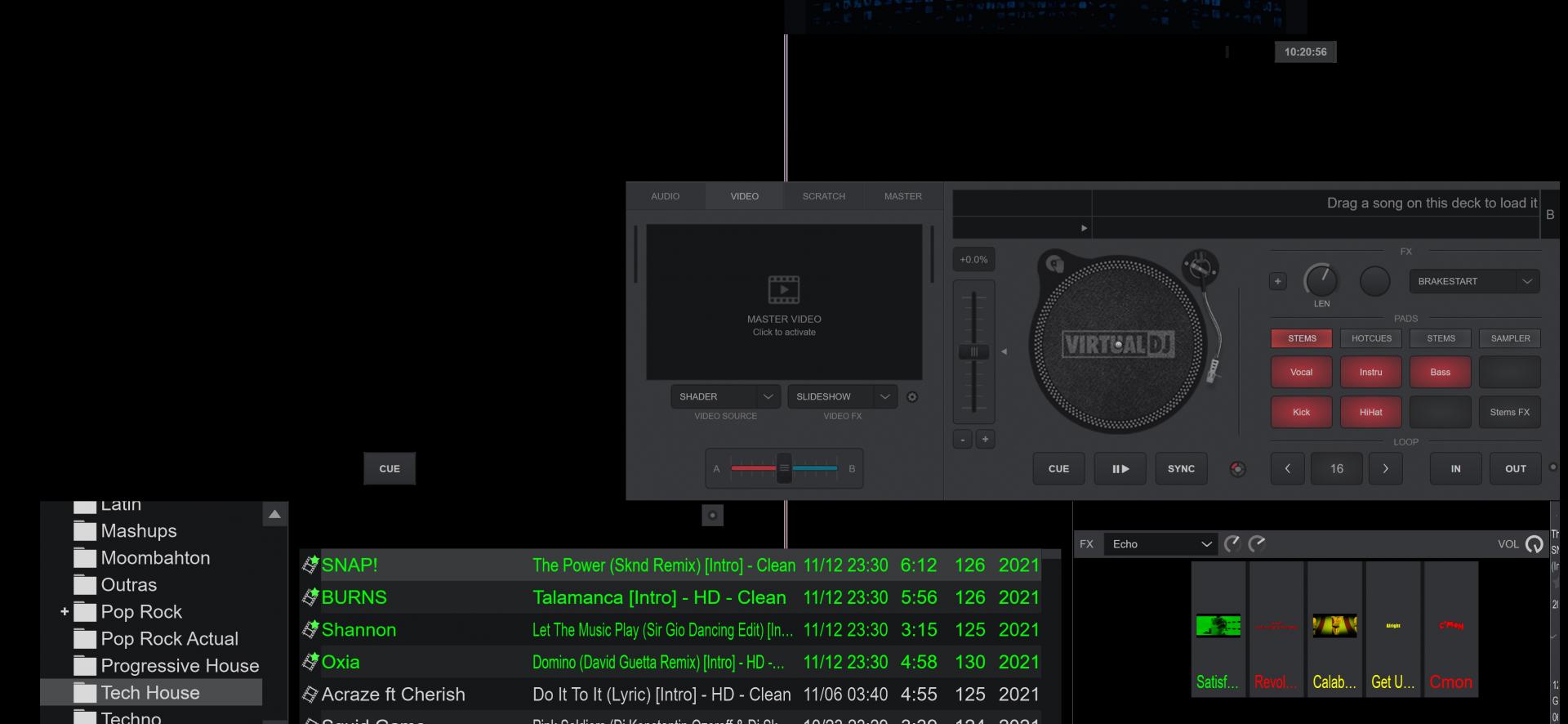Select the SAMPLER pads tab
The height and width of the screenshot is (724, 1568).
1510,338
